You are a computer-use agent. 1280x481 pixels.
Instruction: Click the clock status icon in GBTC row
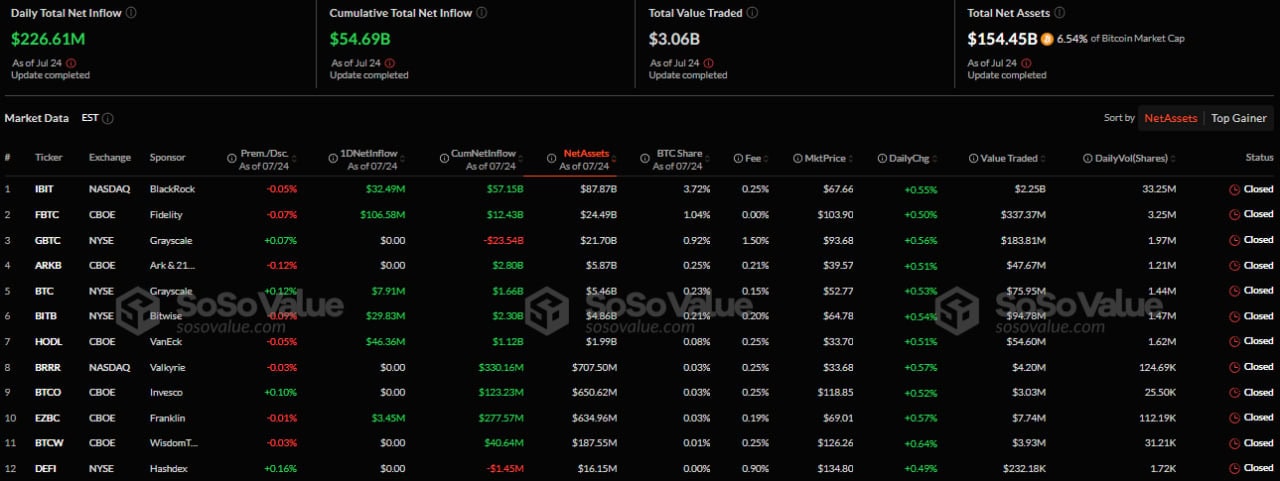tap(1234, 240)
